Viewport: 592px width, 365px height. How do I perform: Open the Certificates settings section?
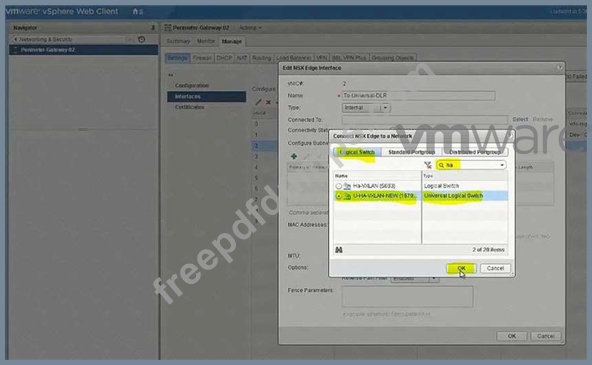pyautogui.click(x=190, y=107)
